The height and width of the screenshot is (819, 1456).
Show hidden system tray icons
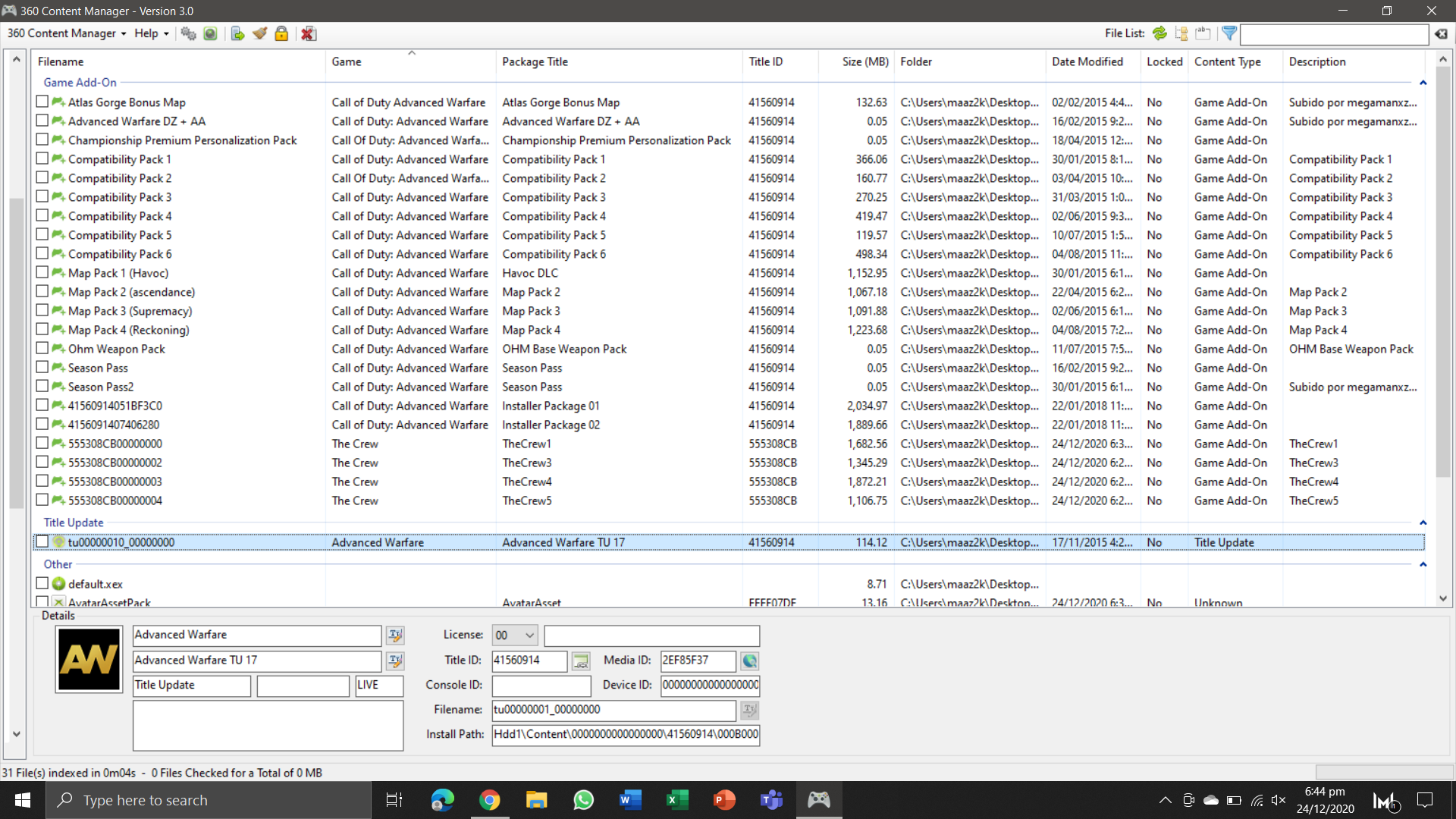coord(1165,800)
